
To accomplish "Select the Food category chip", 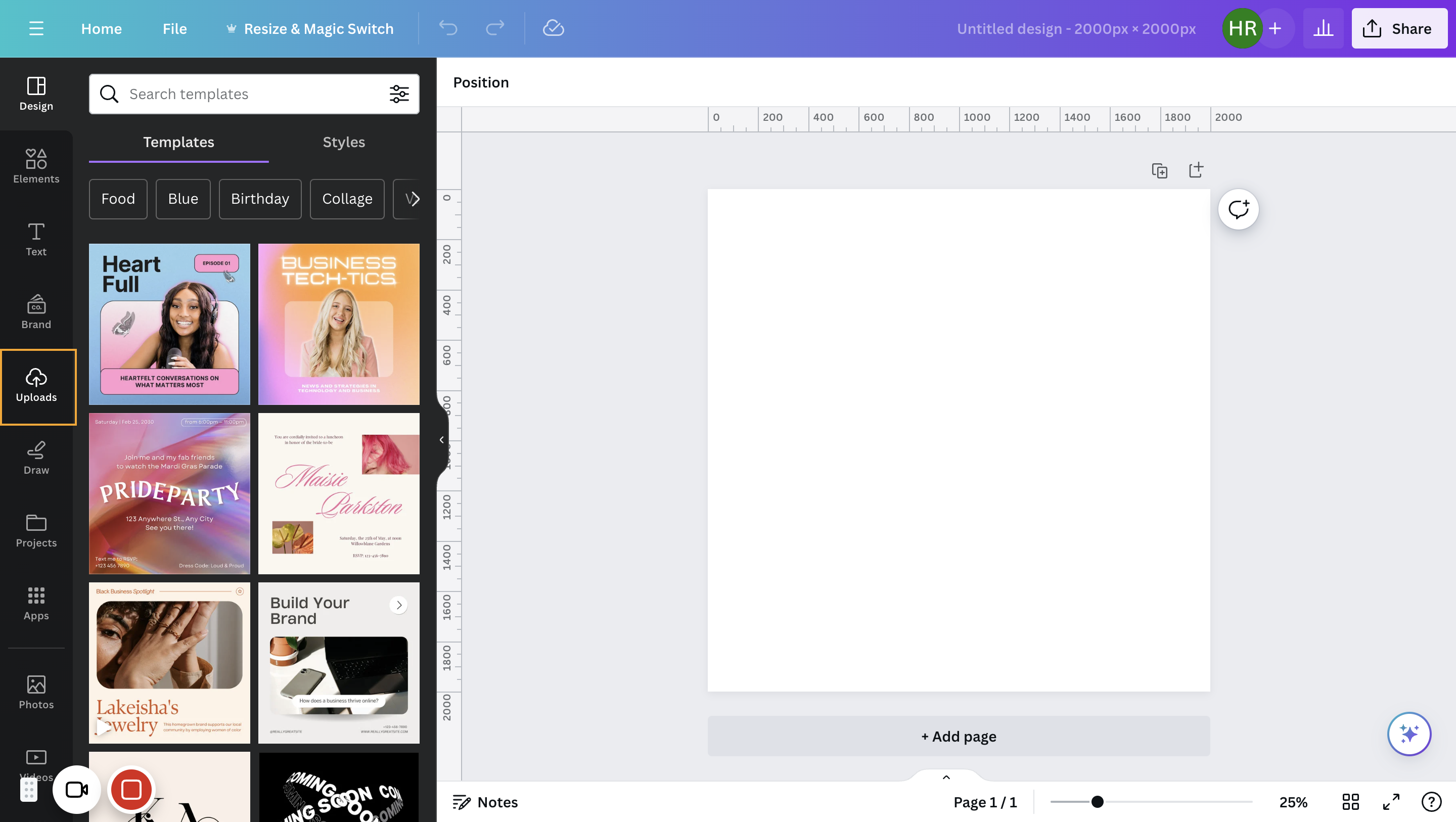I will [118, 199].
